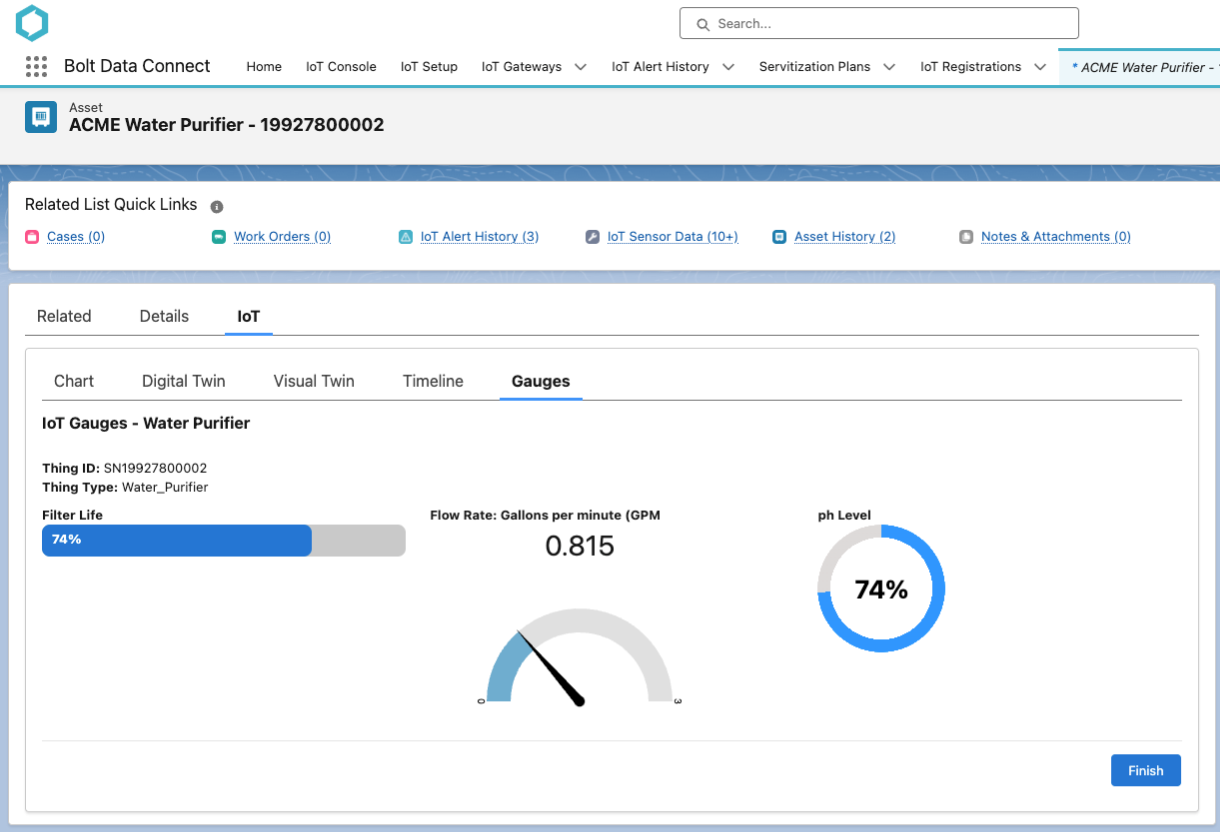Open the Notes & Attachments (0) link
The width and height of the screenshot is (1220, 832).
click(1056, 237)
